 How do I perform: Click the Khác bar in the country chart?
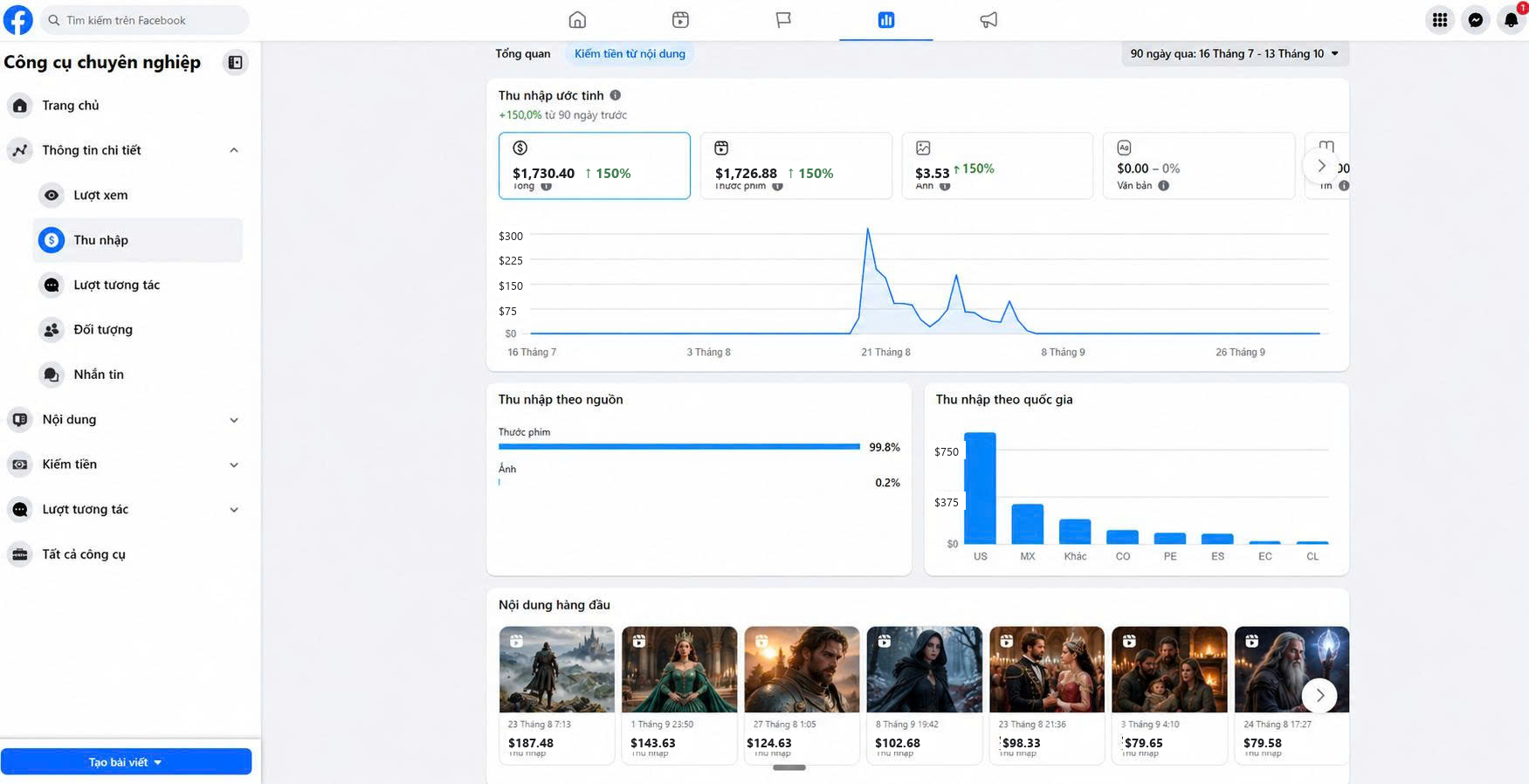1075,532
